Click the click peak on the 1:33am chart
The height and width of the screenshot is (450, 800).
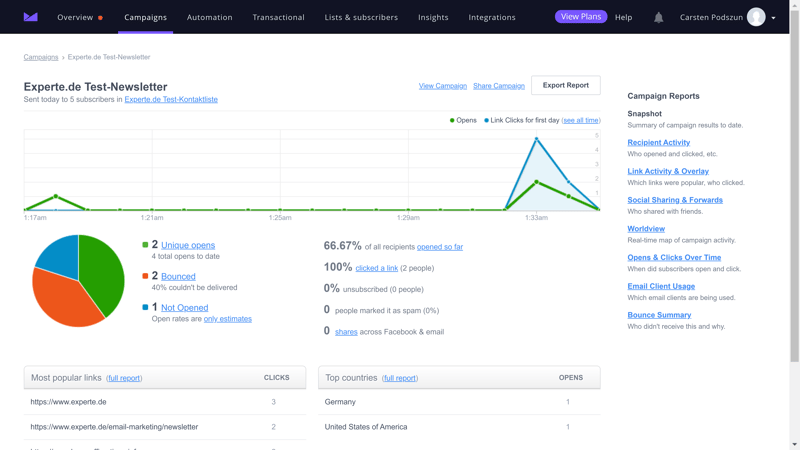point(537,139)
